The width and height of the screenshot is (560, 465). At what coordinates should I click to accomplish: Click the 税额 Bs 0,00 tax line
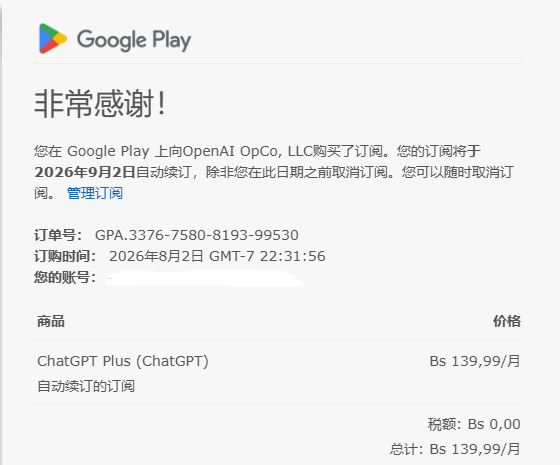474,424
